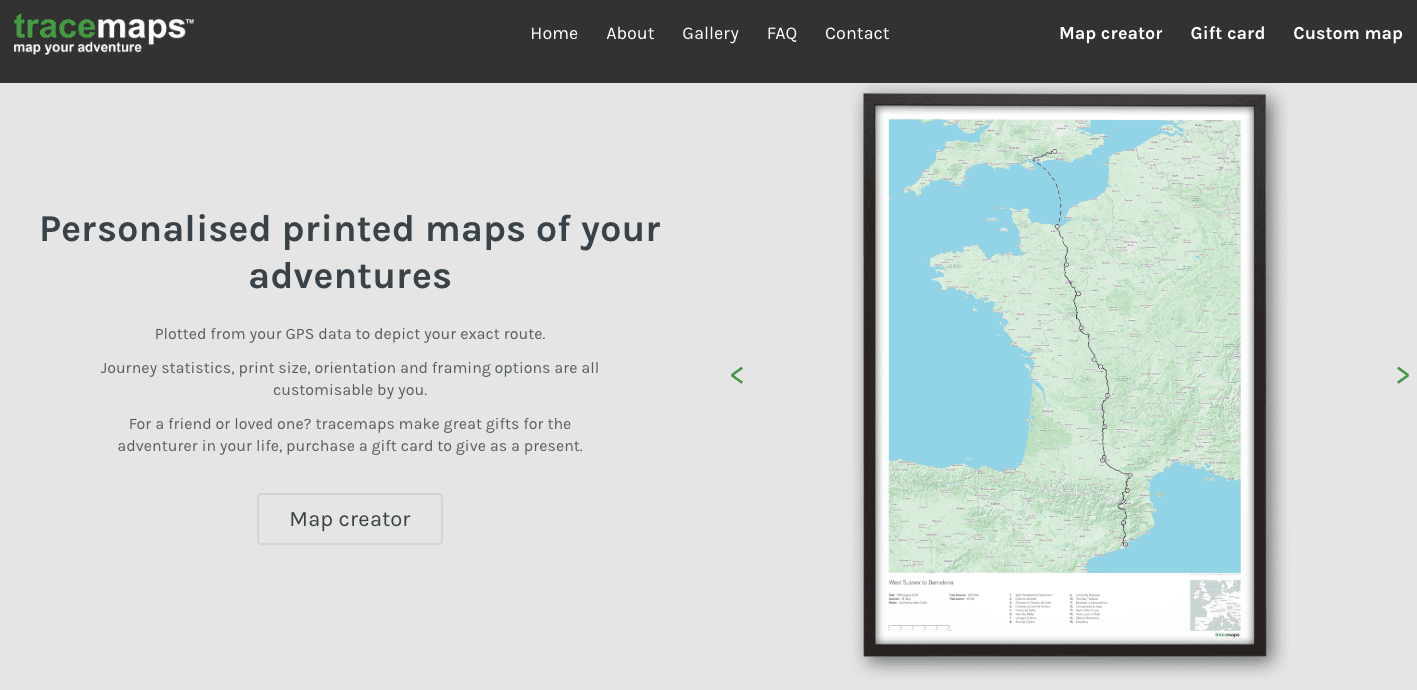
Task: Open the Custom map page
Action: tap(1347, 33)
